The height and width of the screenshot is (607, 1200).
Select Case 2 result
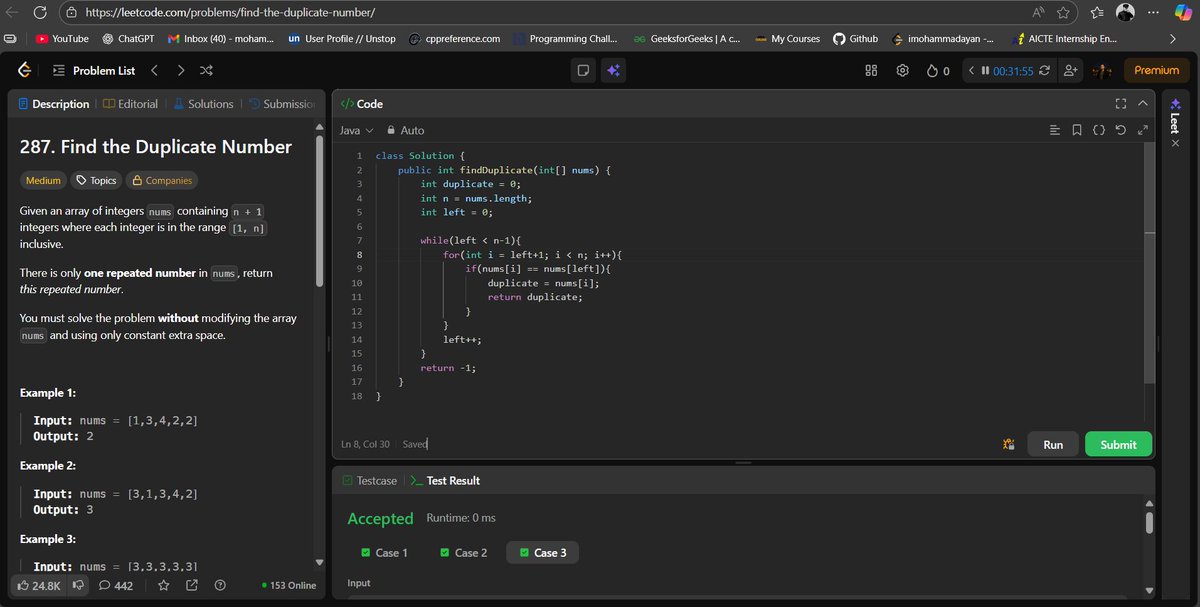point(463,553)
